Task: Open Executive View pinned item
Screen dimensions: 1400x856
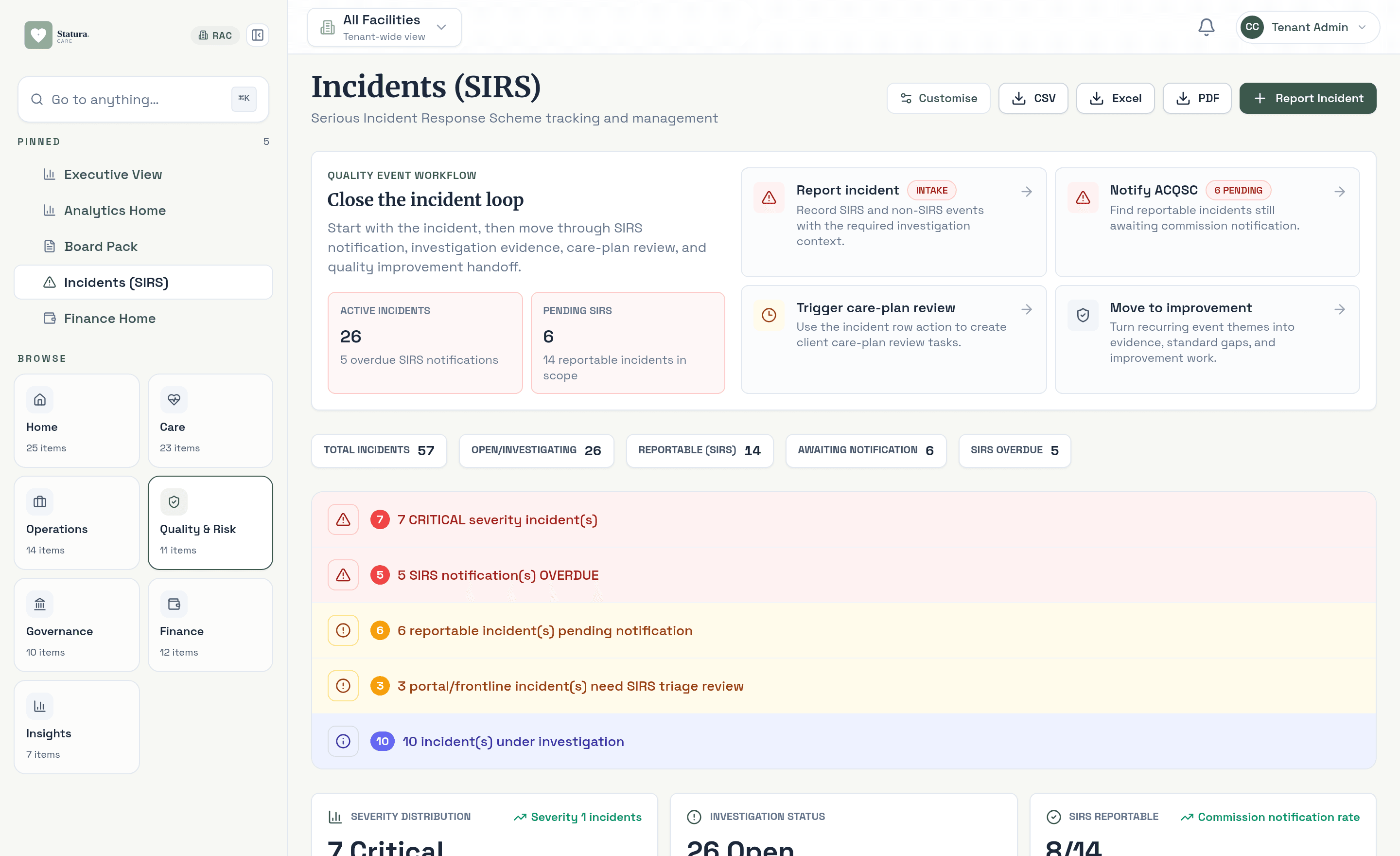Action: 143,175
